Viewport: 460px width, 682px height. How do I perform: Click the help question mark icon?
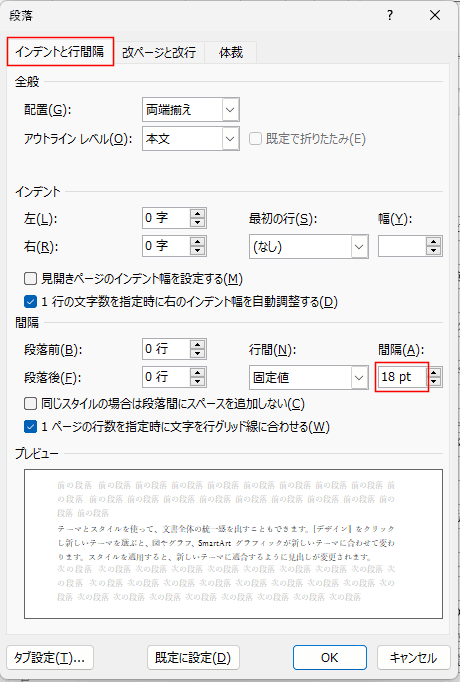[390, 16]
